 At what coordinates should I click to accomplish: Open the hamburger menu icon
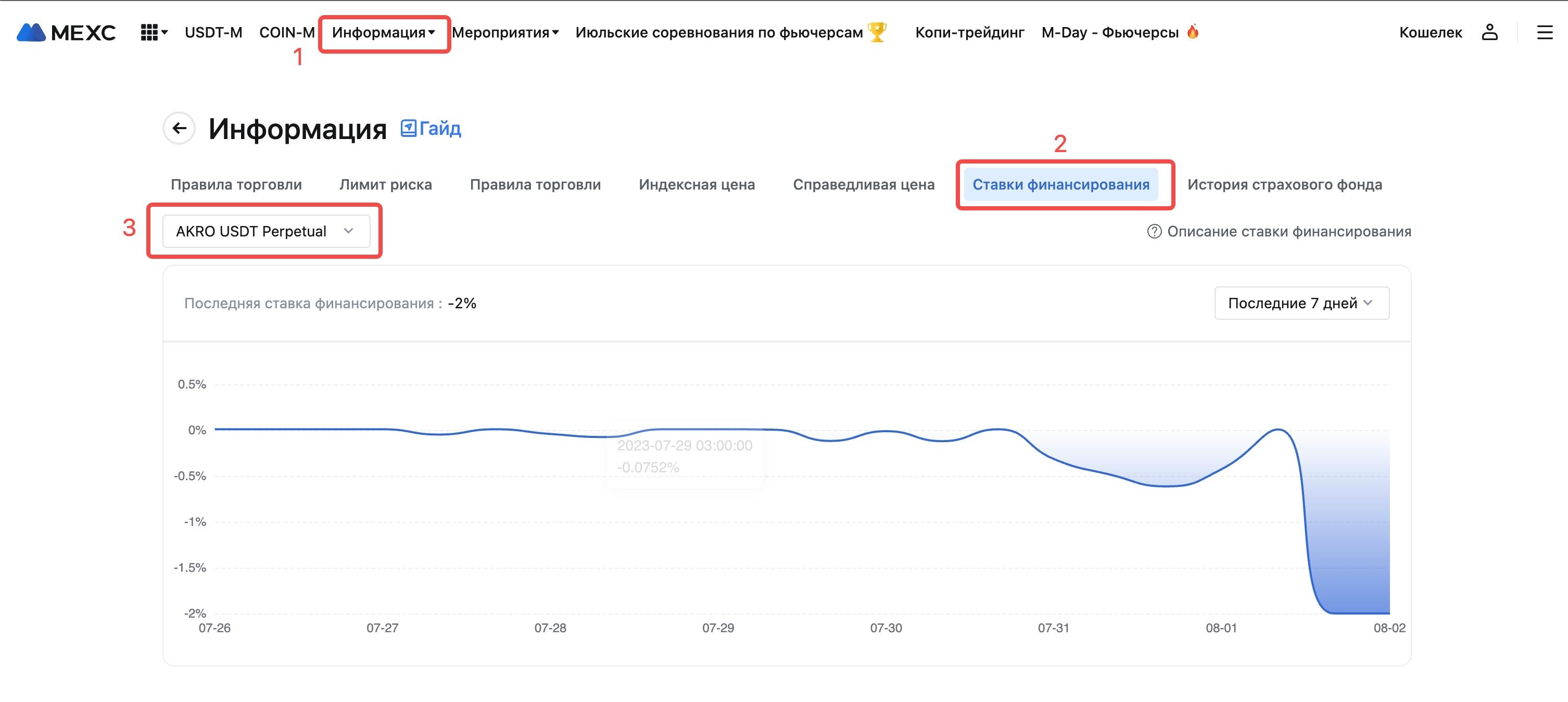pyautogui.click(x=1544, y=32)
